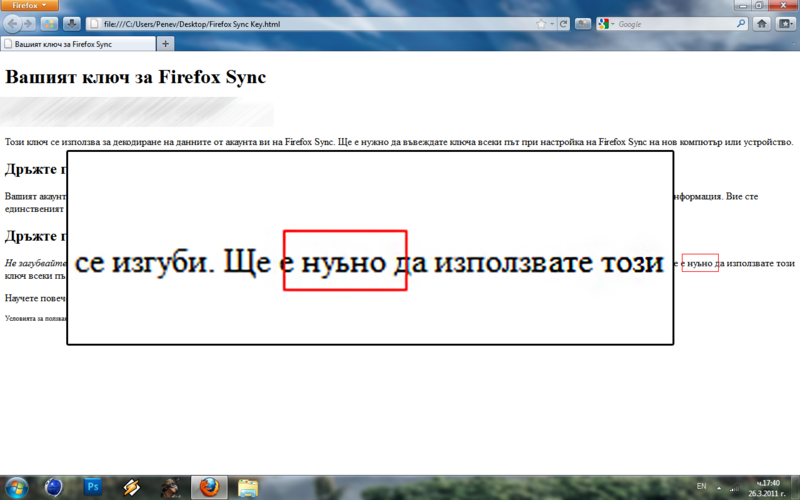Open the address bar history dropdown arrow
This screenshot has height=500, width=800.
click(552, 24)
